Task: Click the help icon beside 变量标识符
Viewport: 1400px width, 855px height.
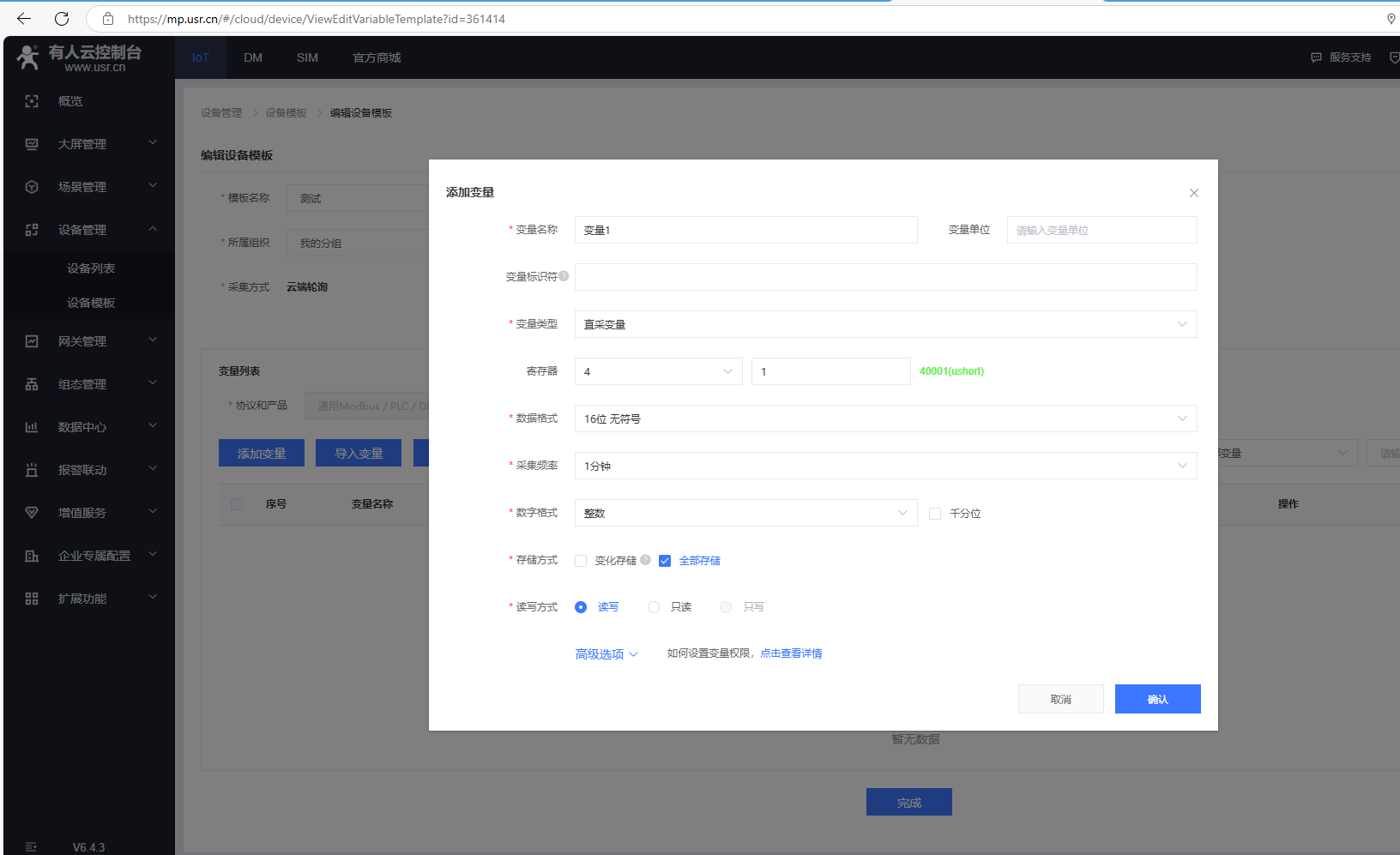Action: [x=564, y=276]
